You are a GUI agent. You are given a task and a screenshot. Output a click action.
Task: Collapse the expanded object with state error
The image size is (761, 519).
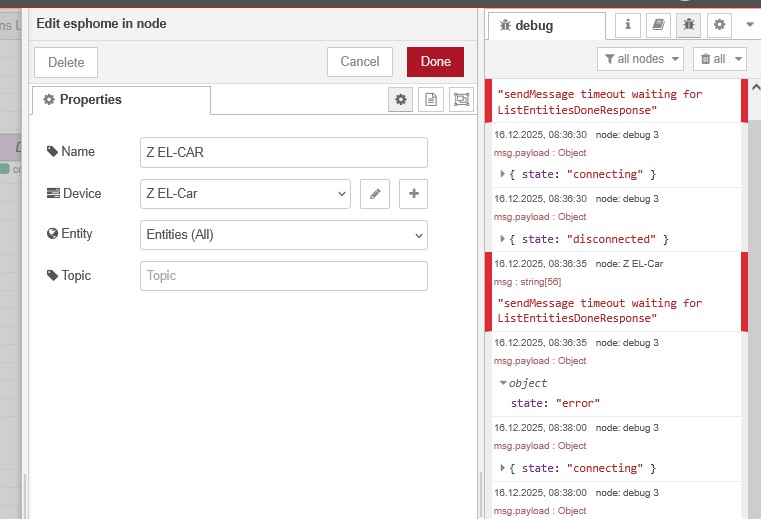click(503, 383)
